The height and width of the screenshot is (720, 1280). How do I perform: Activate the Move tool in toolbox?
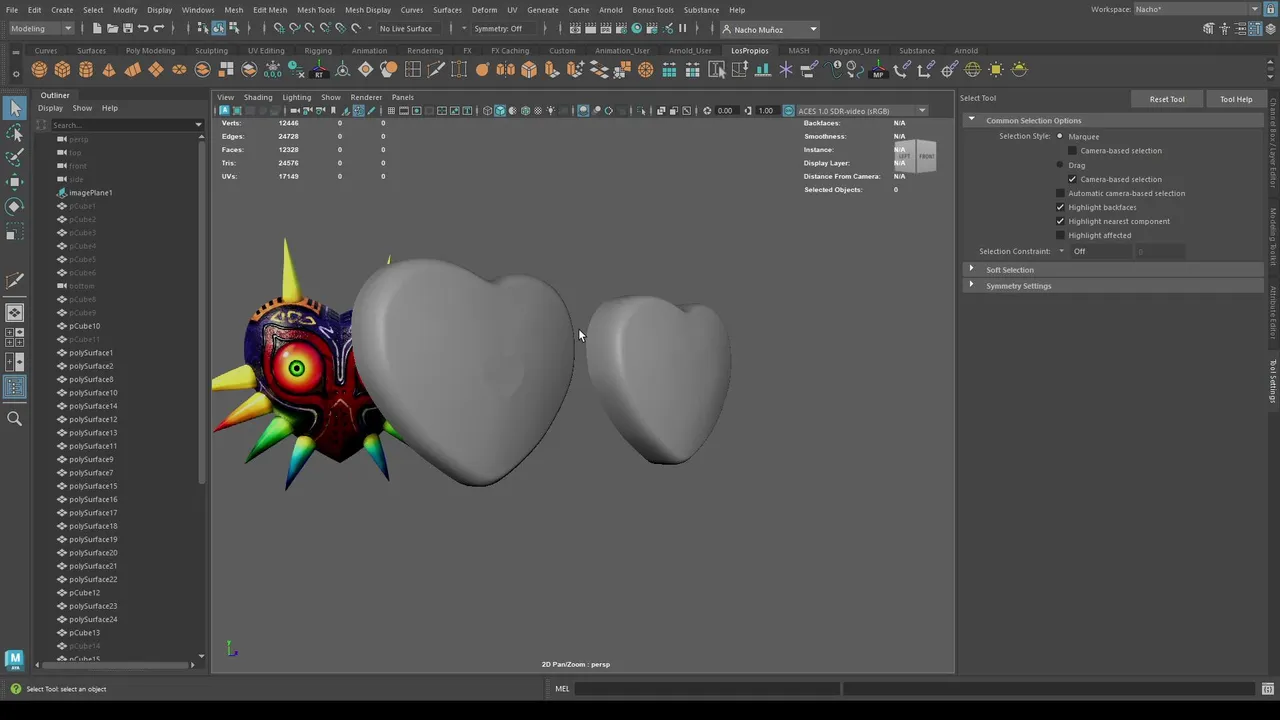coord(14,181)
